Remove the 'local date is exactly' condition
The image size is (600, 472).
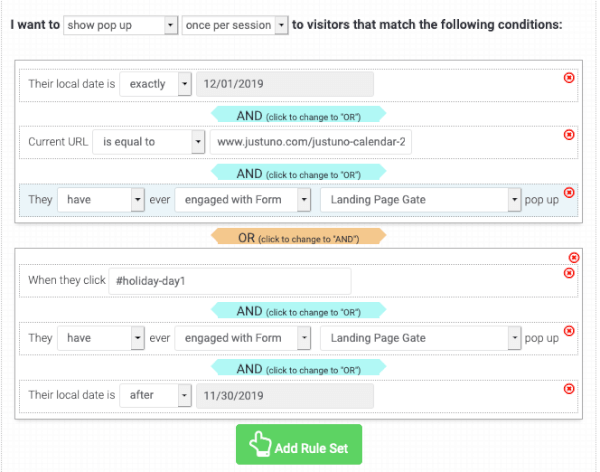click(569, 78)
